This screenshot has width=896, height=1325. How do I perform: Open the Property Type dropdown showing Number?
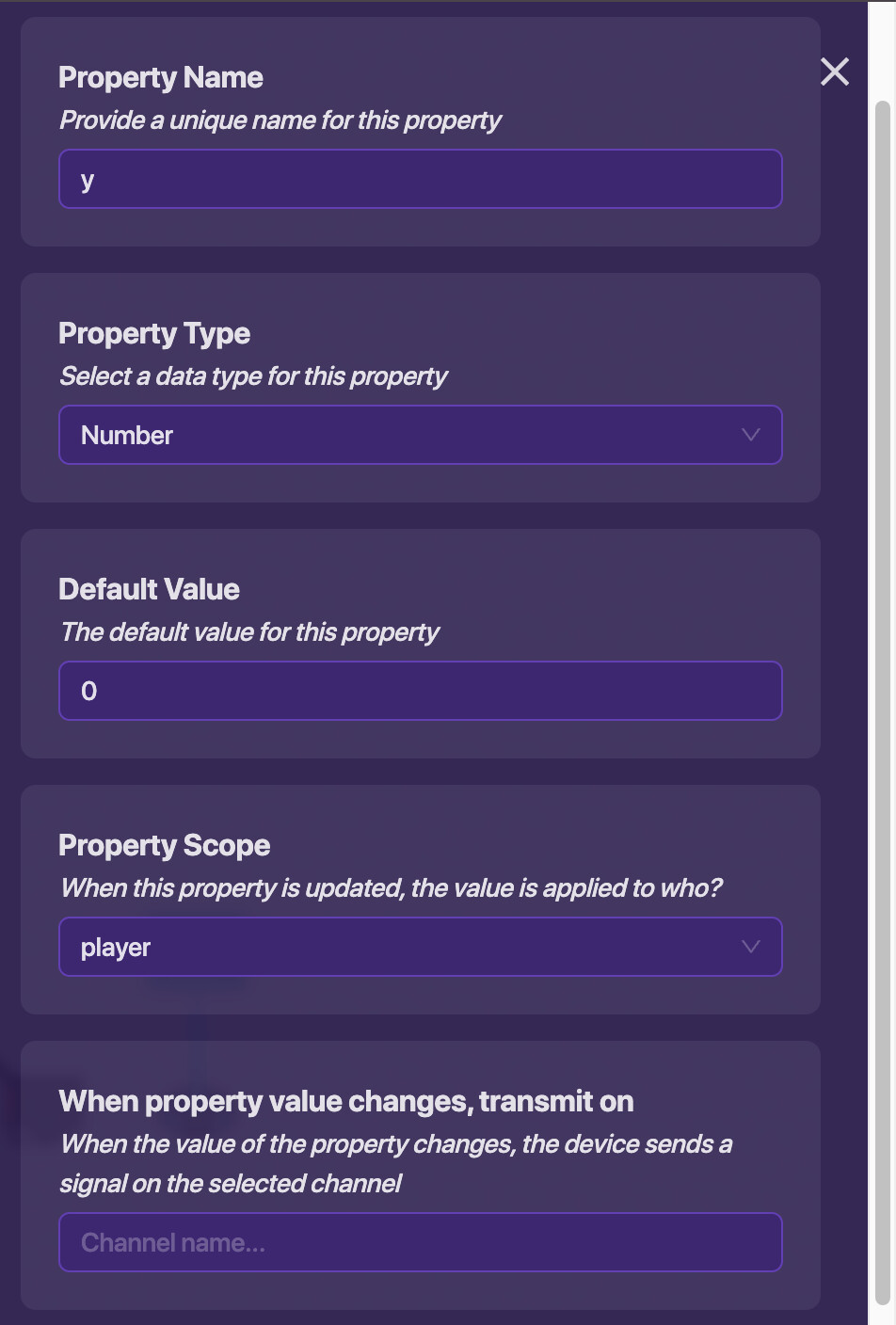point(420,435)
